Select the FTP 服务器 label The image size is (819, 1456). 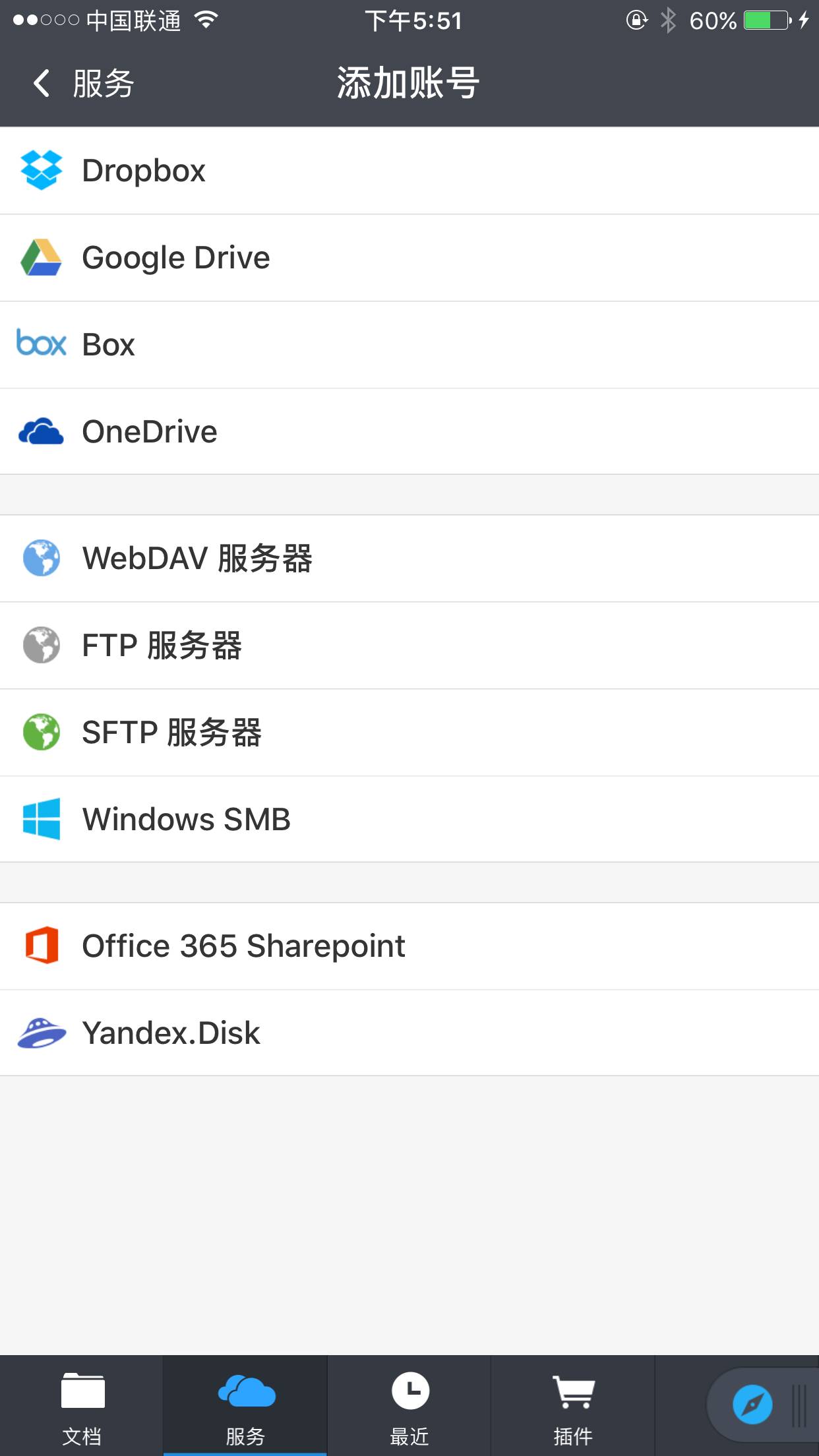click(x=162, y=645)
